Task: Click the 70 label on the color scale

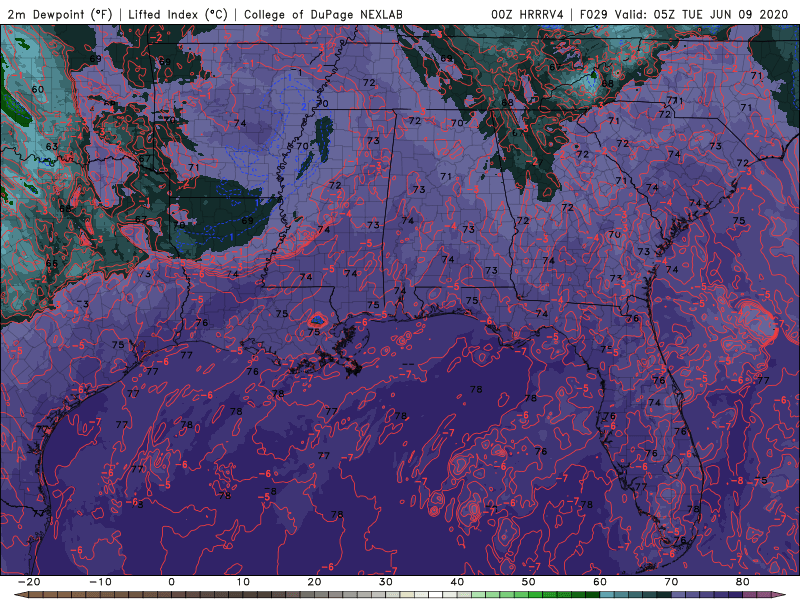Action: 671,582
